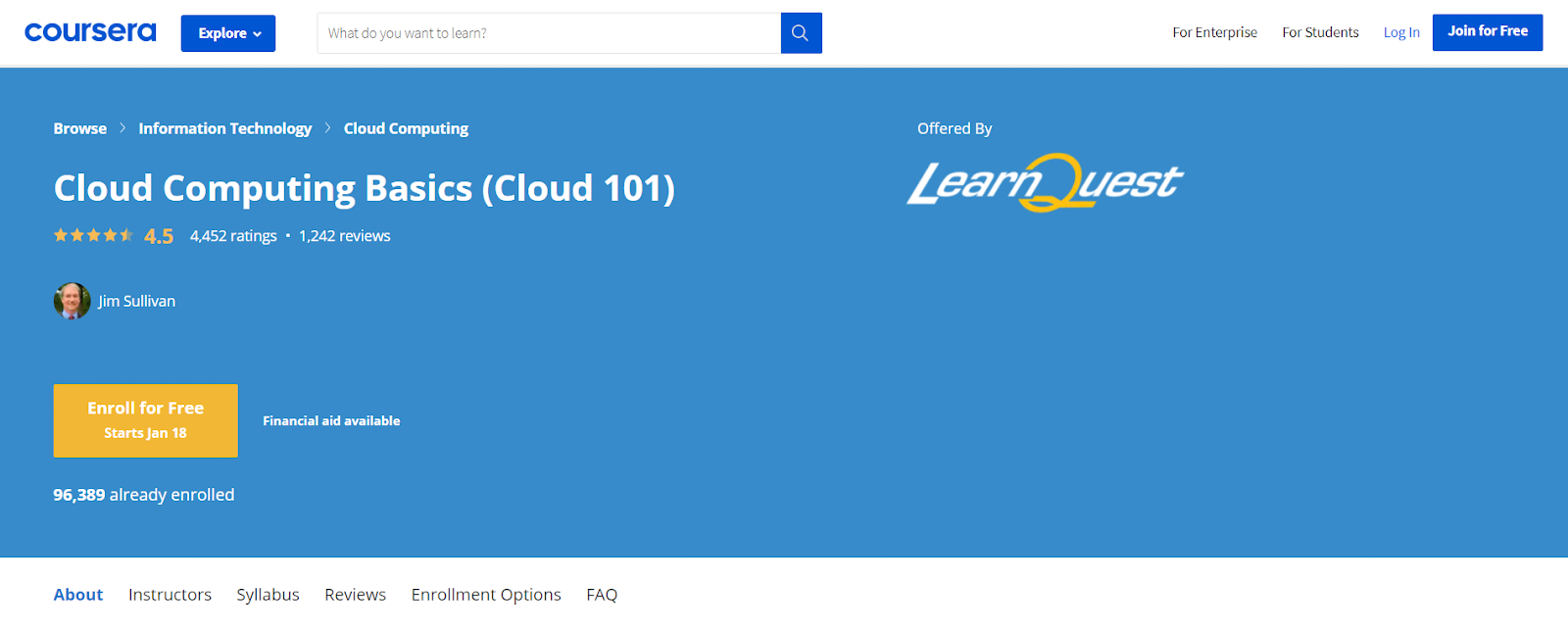Image resolution: width=1568 pixels, height=631 pixels.
Task: Open instructor Jim Sullivan's name link
Action: [137, 301]
